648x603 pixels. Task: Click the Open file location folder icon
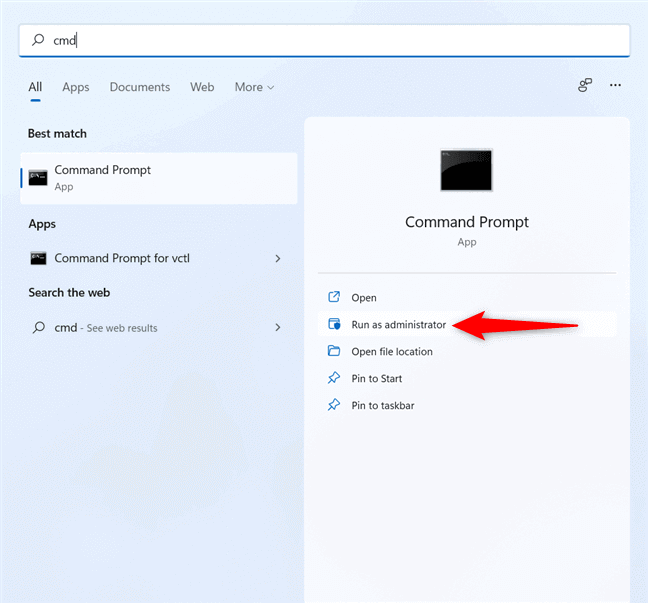point(334,352)
